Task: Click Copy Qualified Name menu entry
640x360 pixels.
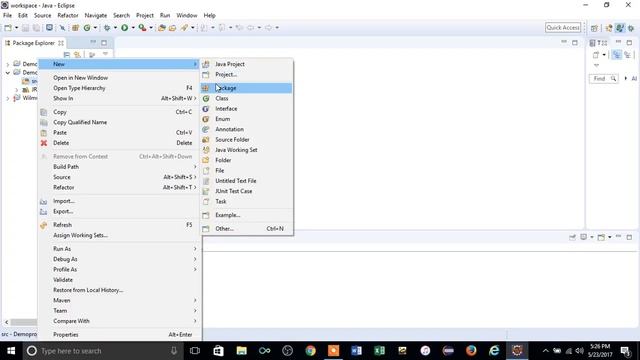Action: [118, 122]
